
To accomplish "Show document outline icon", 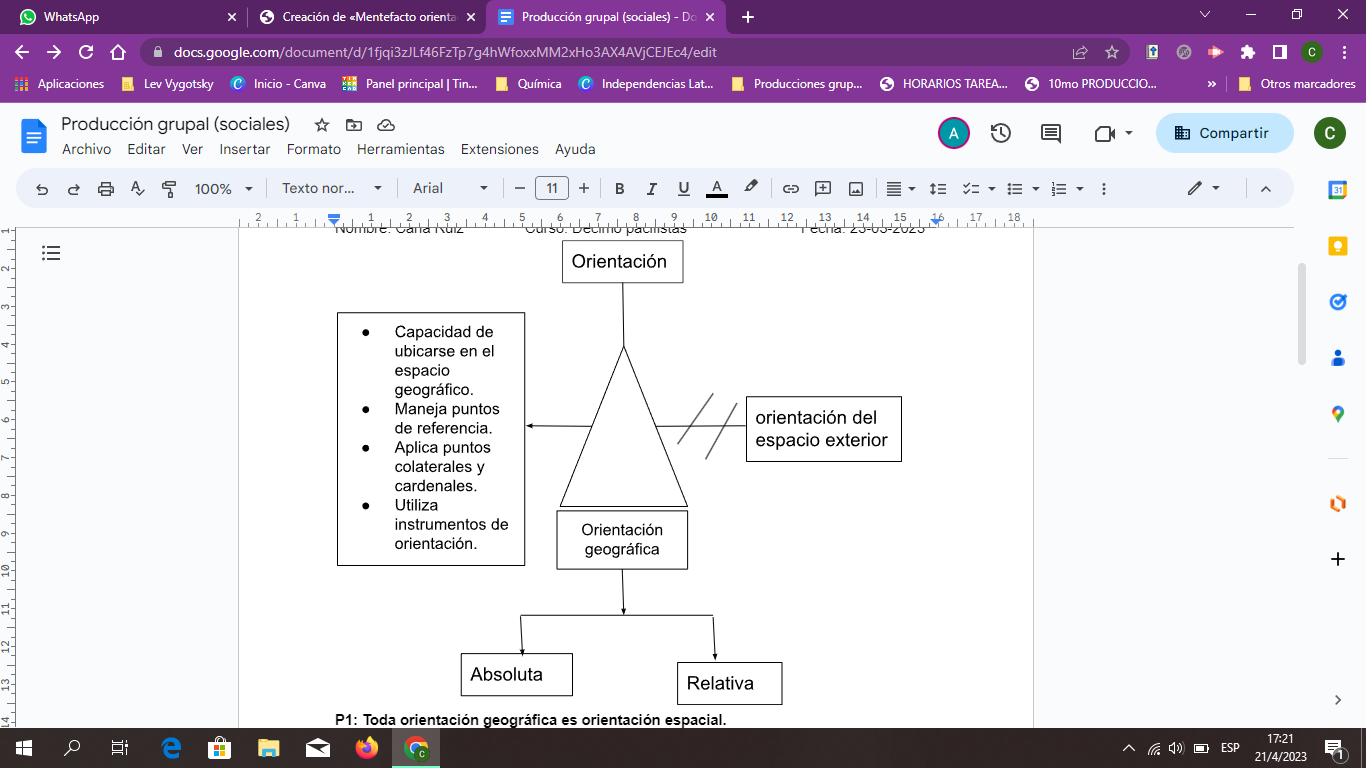I will point(51,254).
